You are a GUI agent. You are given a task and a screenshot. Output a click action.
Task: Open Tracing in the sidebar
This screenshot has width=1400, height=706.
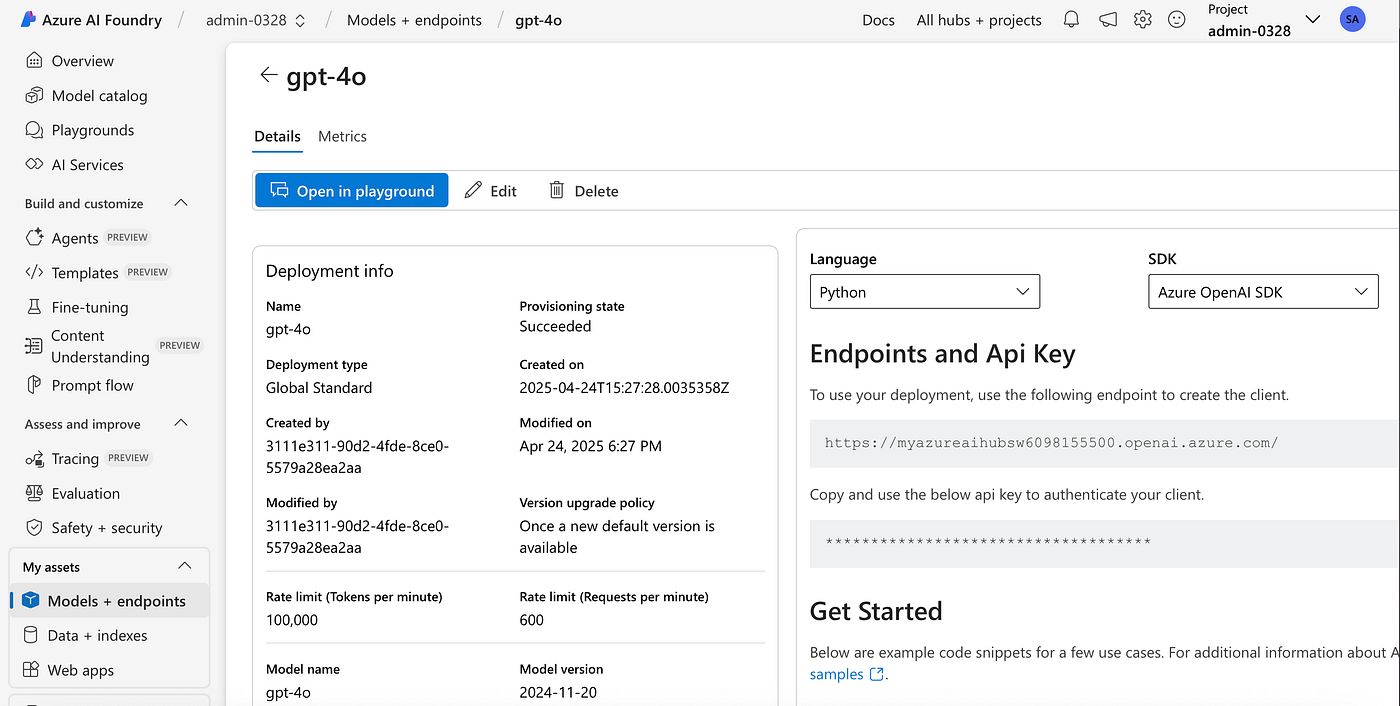(x=75, y=459)
